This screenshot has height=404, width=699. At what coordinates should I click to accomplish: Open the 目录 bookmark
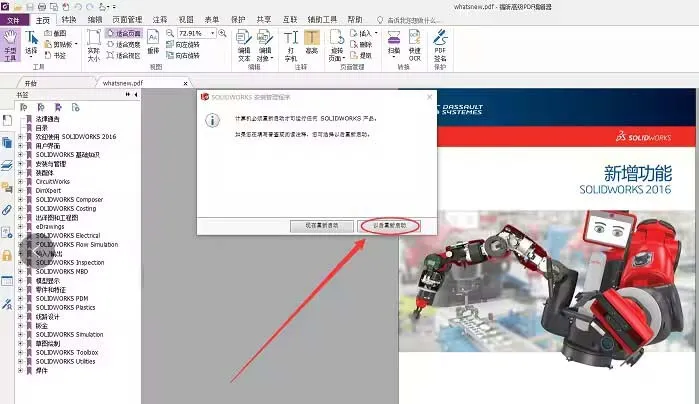(x=41, y=128)
